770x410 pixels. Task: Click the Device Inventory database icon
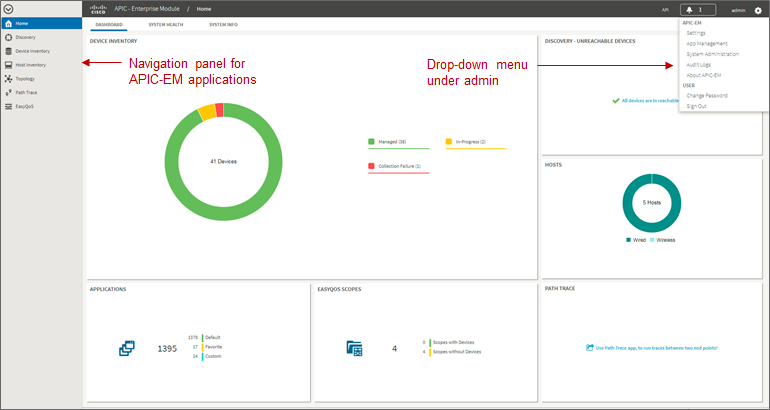[x=8, y=51]
